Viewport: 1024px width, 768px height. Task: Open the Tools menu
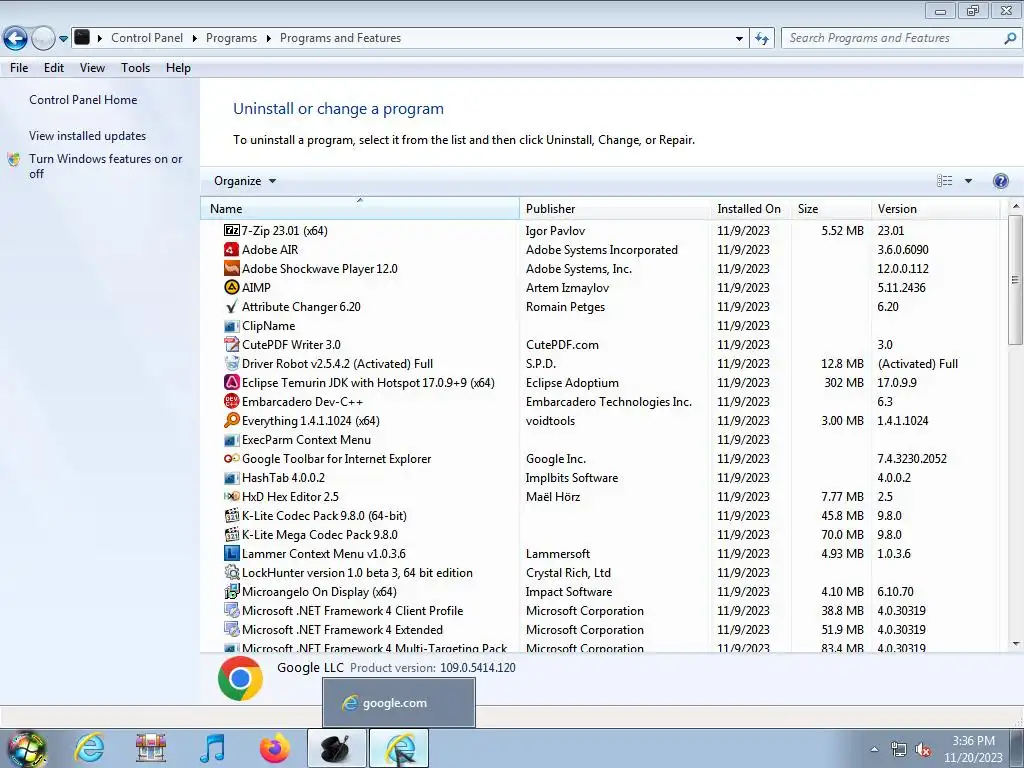pos(135,68)
